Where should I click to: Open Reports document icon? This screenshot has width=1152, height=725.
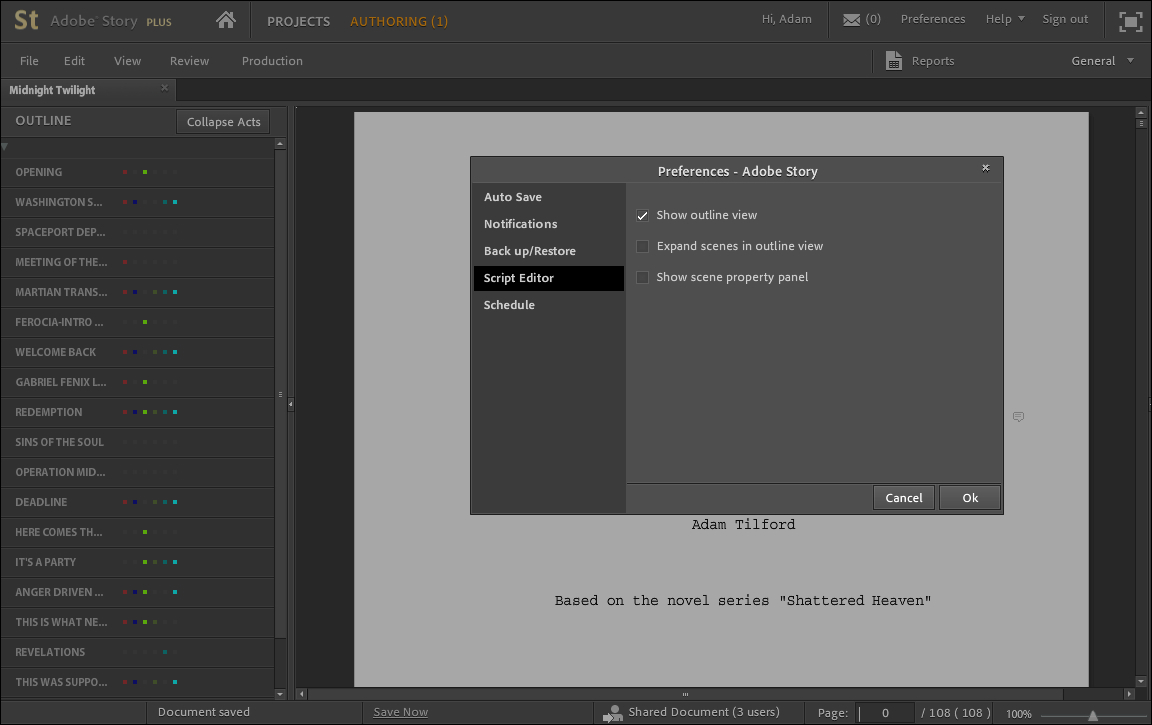893,61
